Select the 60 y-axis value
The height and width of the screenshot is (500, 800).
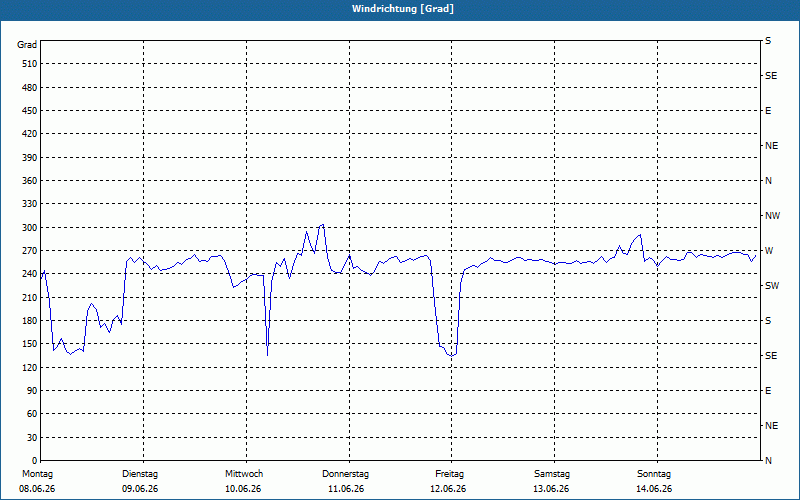[x=32, y=414]
